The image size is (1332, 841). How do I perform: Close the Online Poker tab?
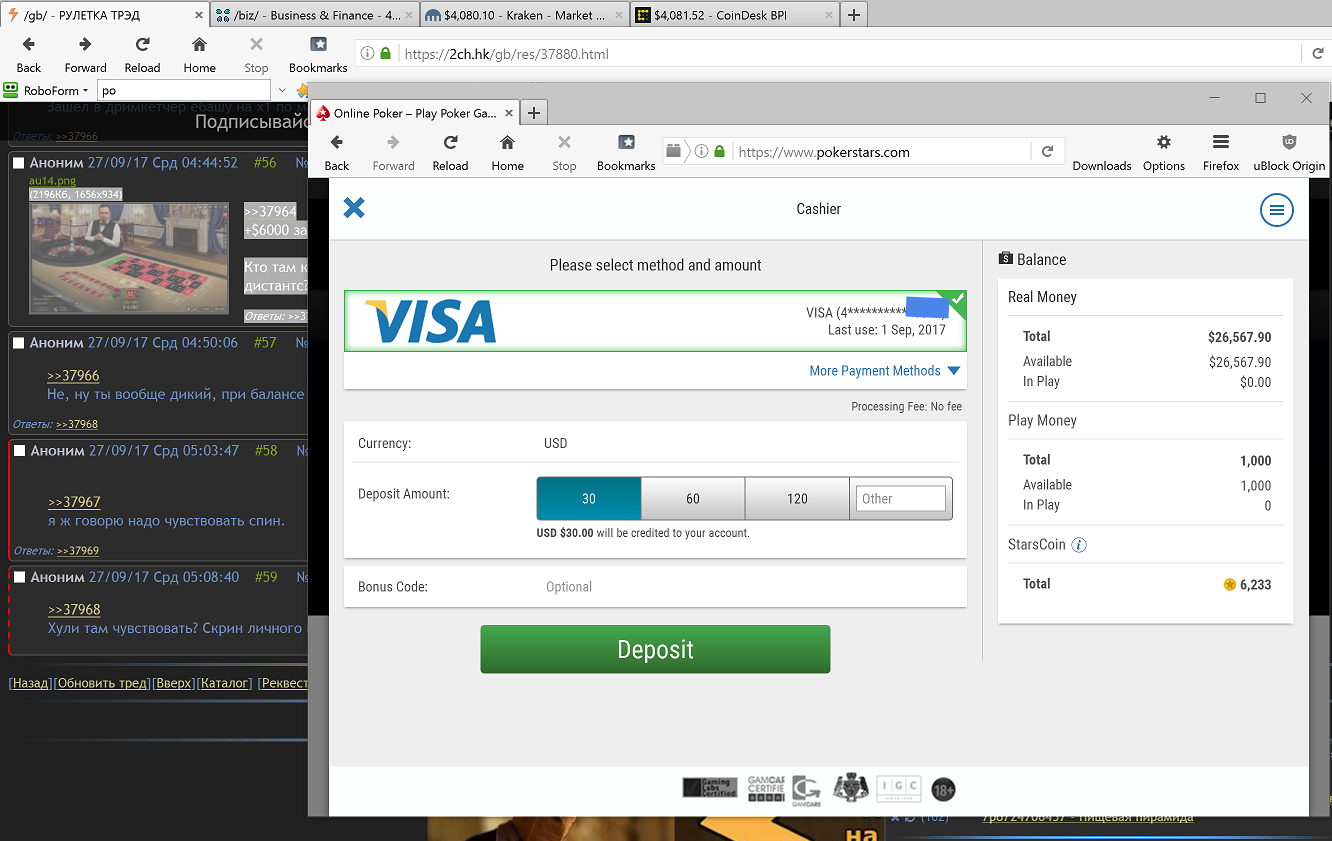pyautogui.click(x=508, y=113)
